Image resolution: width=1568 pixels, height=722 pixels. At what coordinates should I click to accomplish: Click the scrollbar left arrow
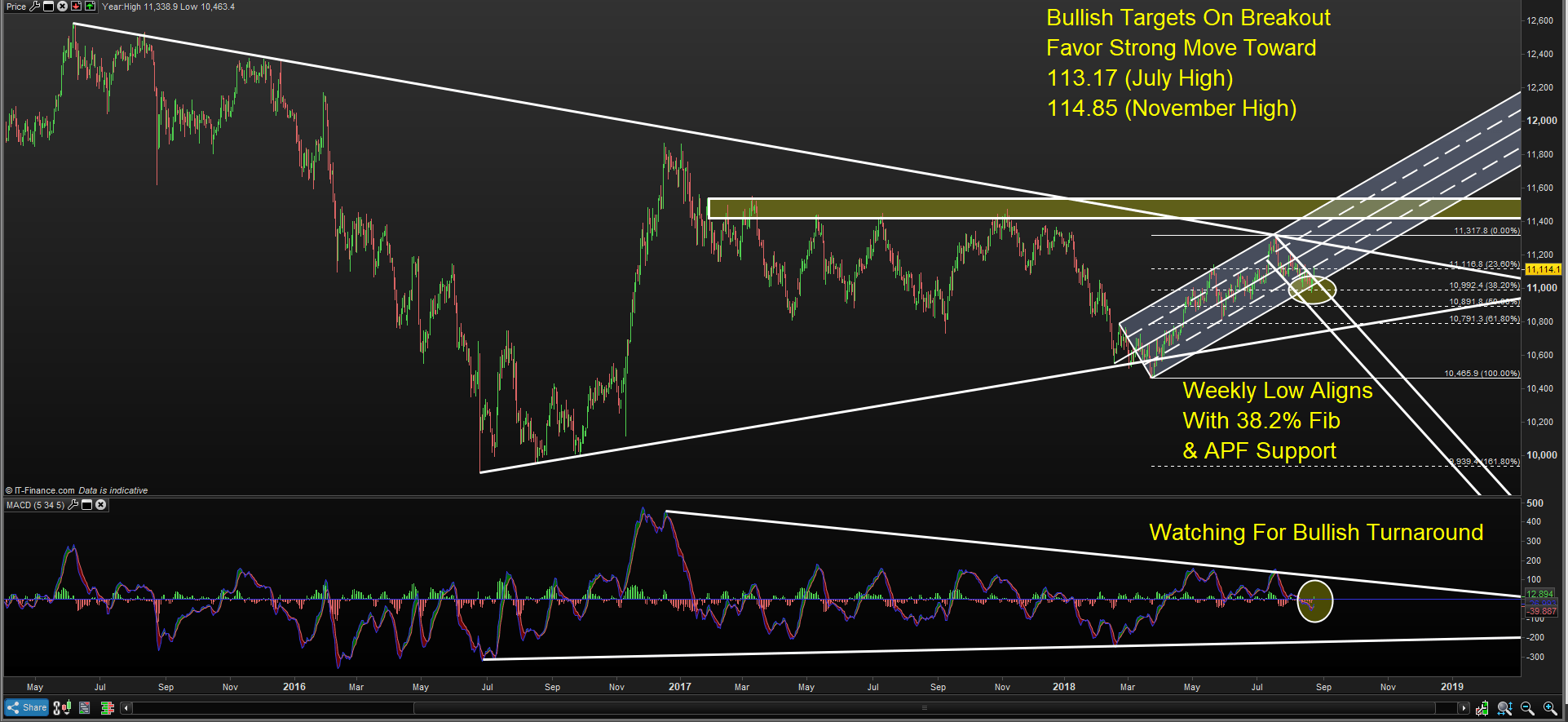(126, 707)
